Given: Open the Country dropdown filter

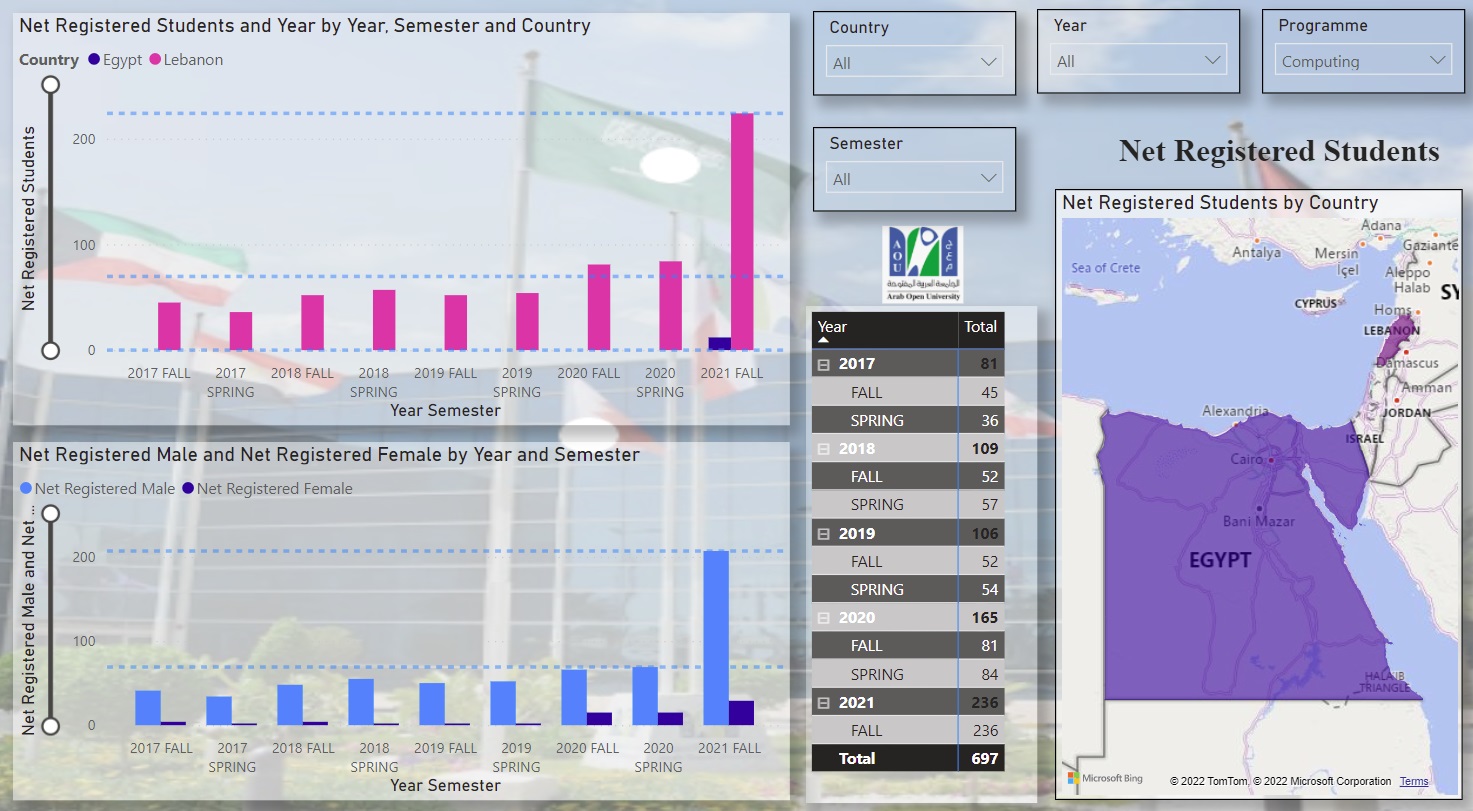Looking at the screenshot, I should pyautogui.click(x=915, y=63).
